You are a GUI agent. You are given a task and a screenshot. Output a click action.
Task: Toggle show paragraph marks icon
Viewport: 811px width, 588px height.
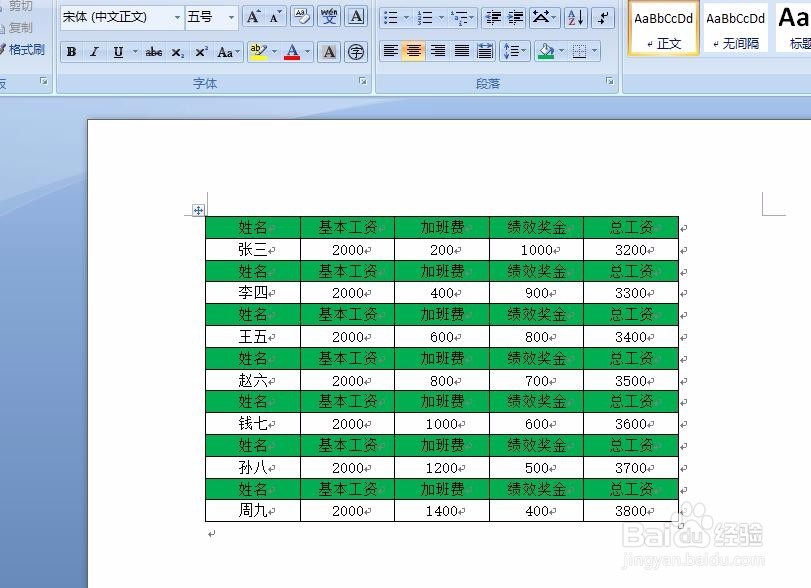coord(603,18)
